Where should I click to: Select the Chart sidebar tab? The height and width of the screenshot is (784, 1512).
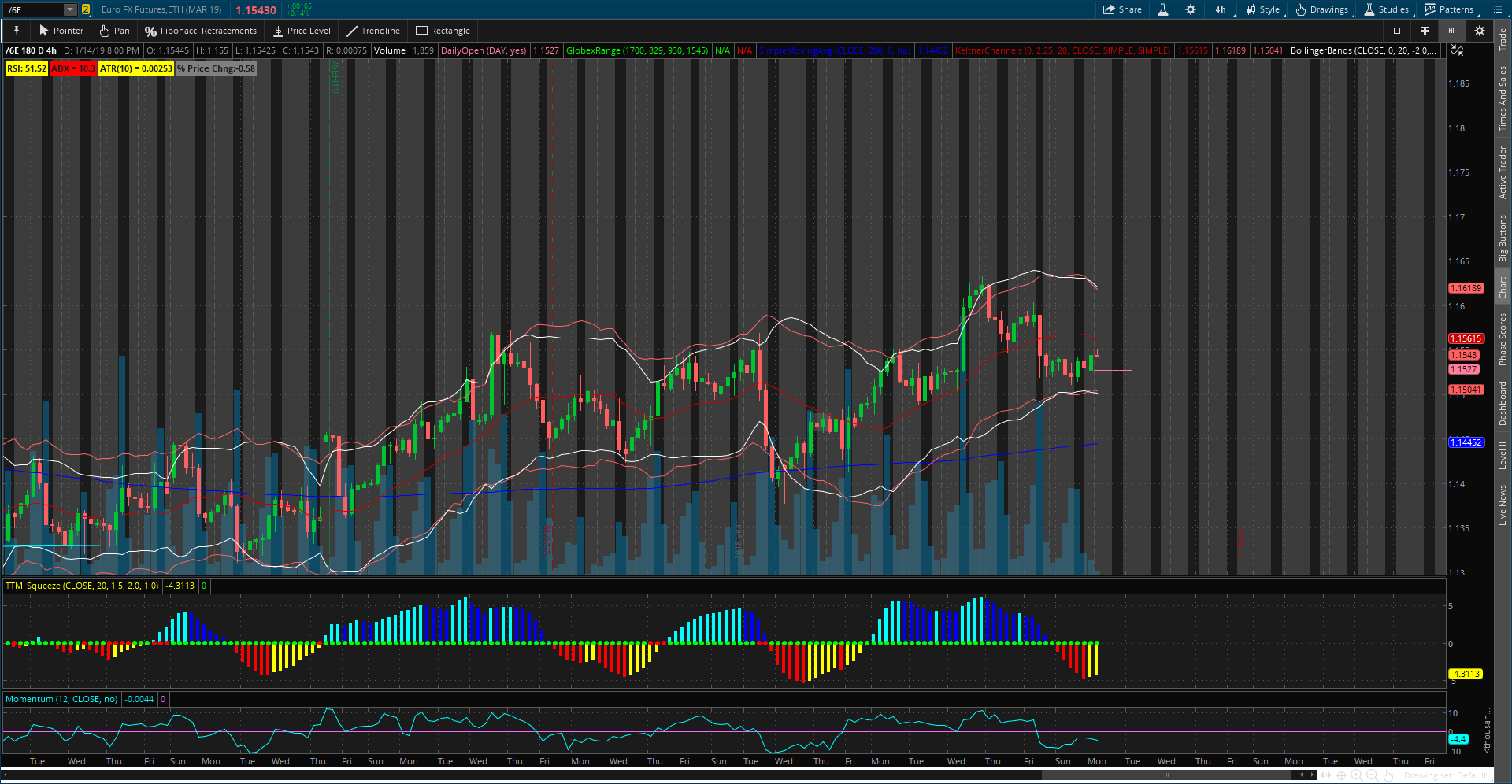click(1503, 287)
